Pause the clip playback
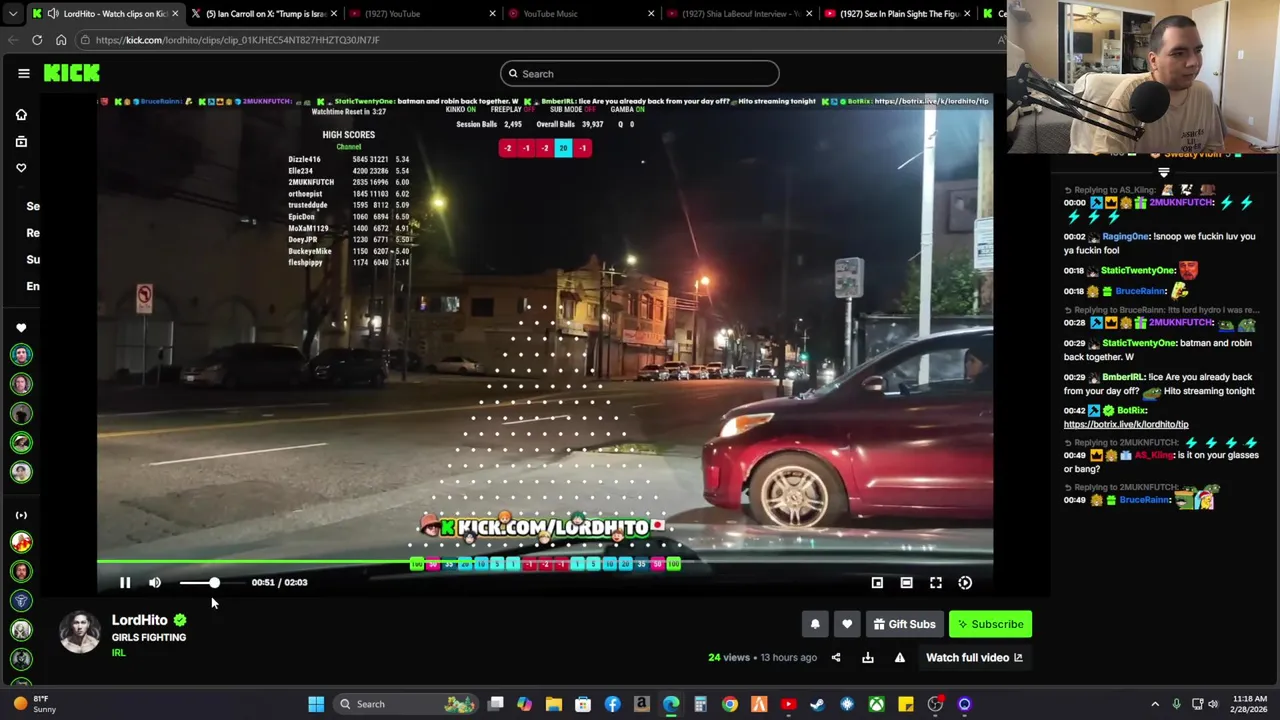 point(125,582)
